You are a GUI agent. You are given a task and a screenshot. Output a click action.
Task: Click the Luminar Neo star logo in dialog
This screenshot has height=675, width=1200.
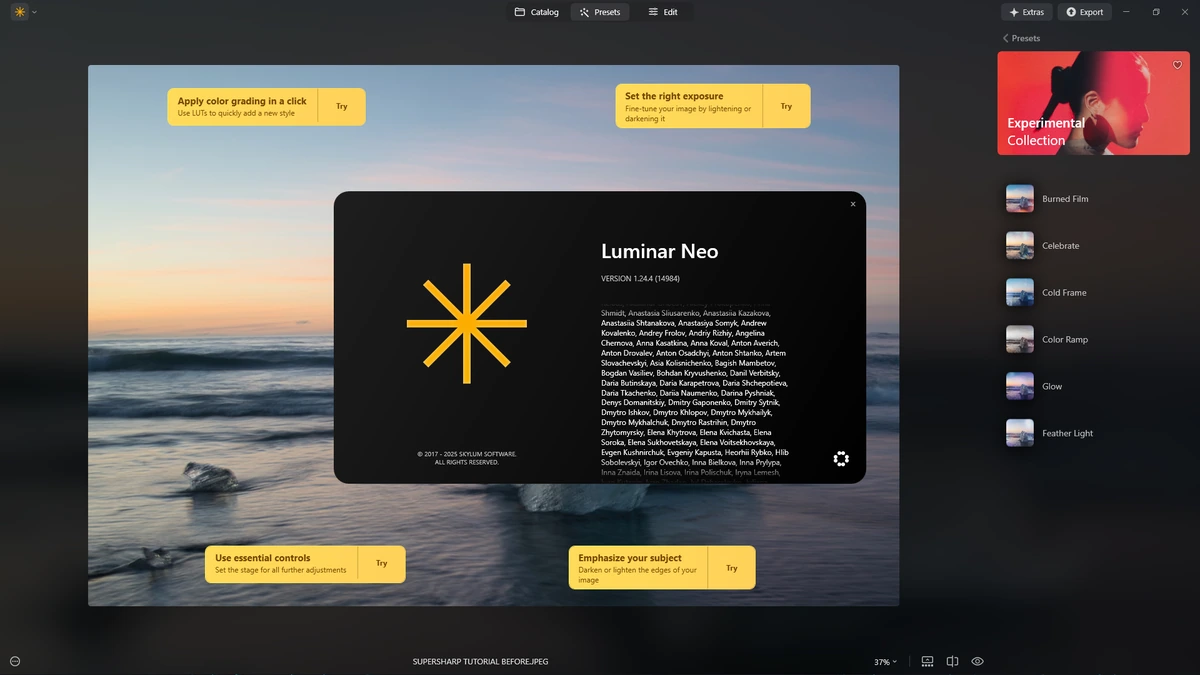(467, 323)
